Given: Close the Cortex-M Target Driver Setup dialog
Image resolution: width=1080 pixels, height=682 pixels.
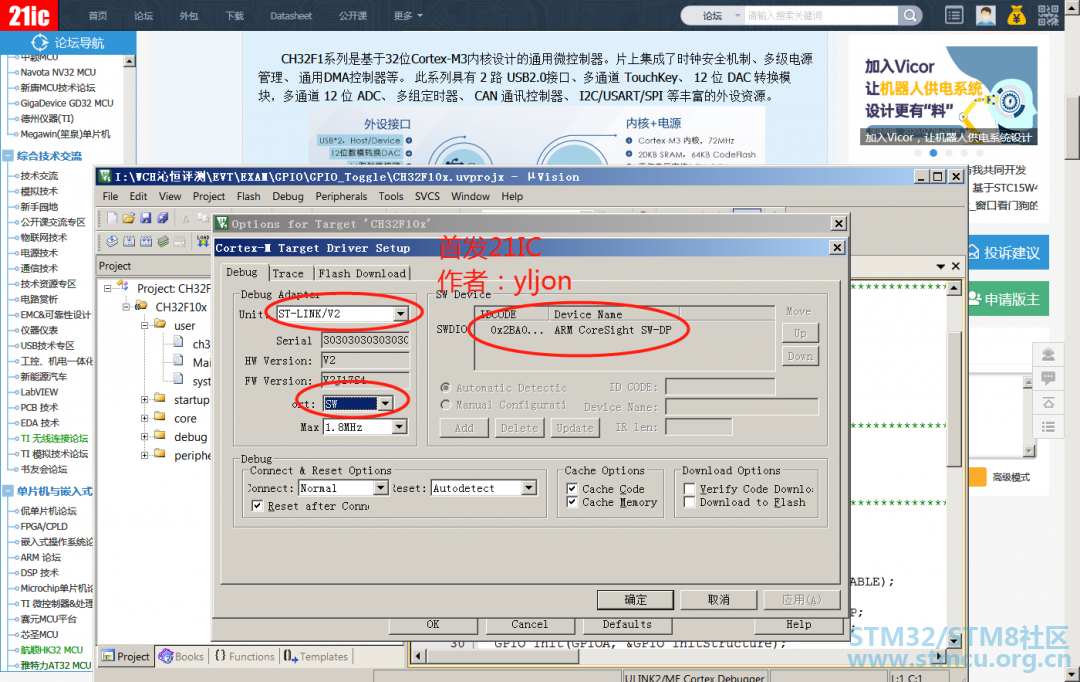Looking at the screenshot, I should [x=837, y=247].
